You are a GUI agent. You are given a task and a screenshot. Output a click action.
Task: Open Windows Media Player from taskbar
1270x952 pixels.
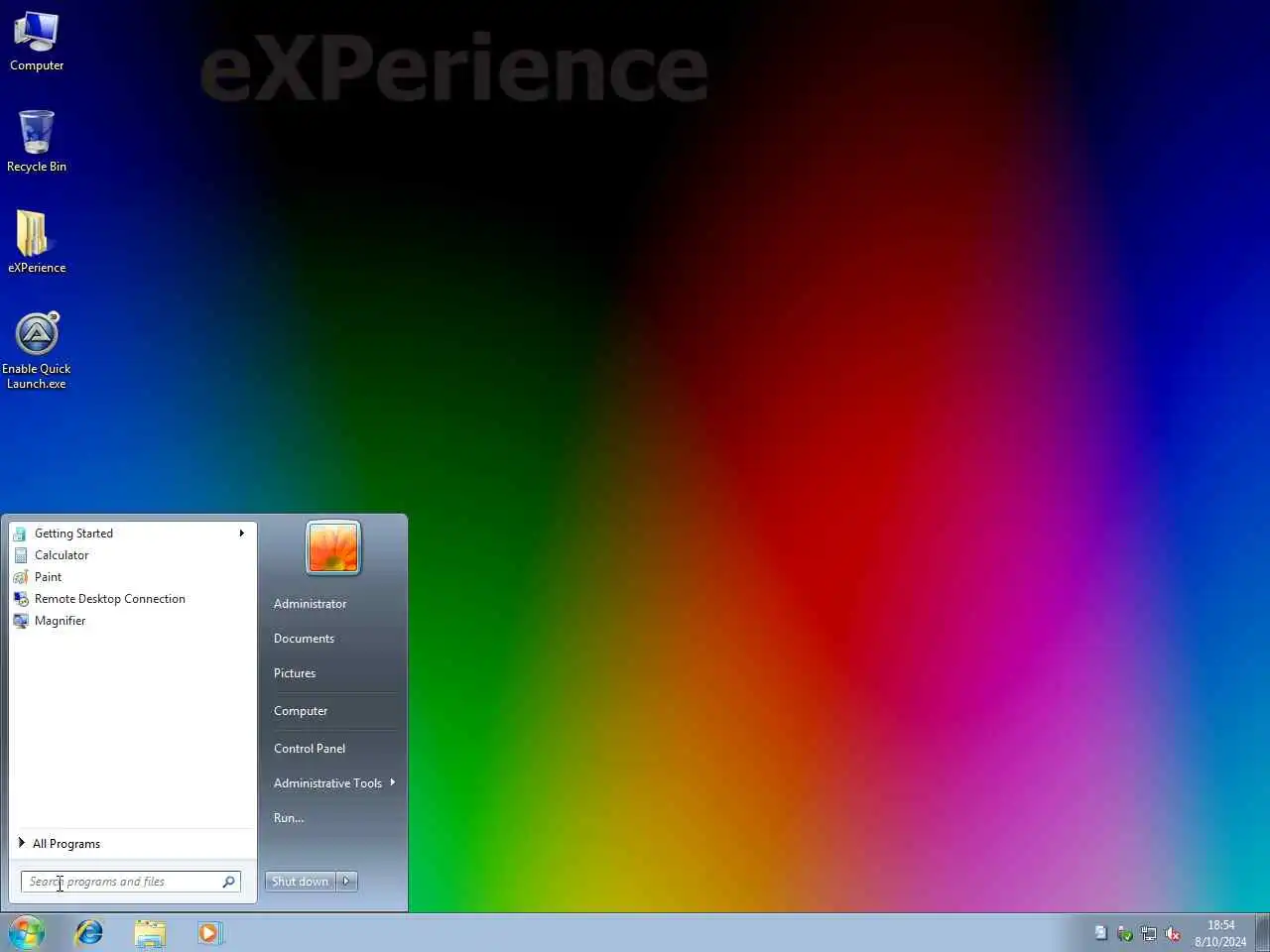[209, 933]
